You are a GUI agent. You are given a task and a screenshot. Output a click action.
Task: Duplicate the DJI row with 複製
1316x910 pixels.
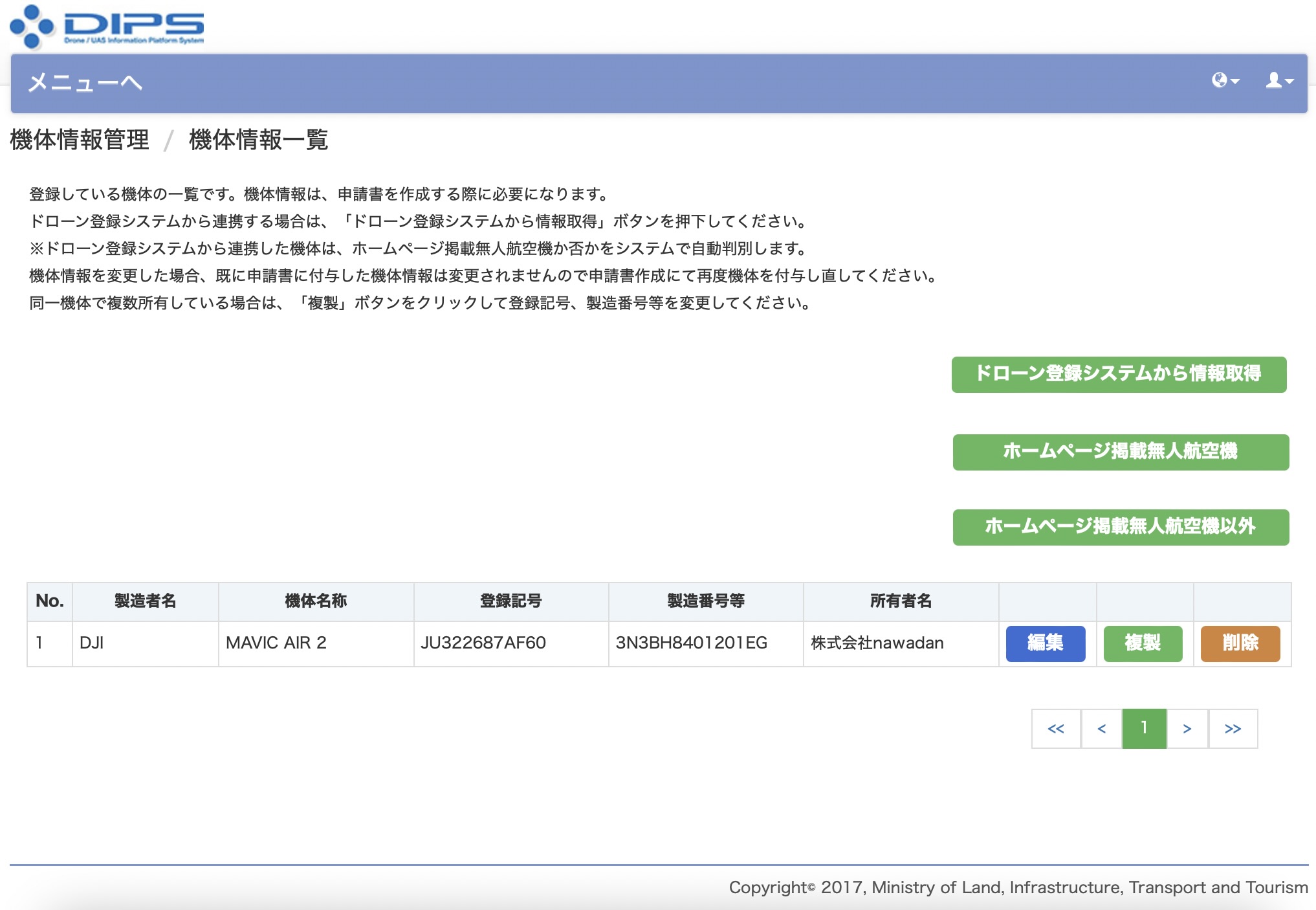coord(1143,643)
